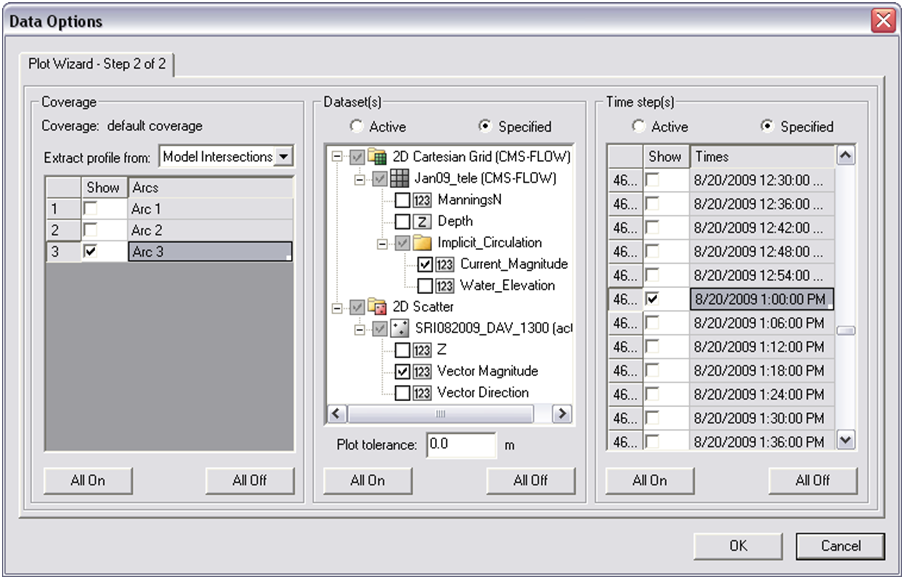Click the Water_Elevation 123 dataset icon
The width and height of the screenshot is (904, 579).
pos(445,286)
